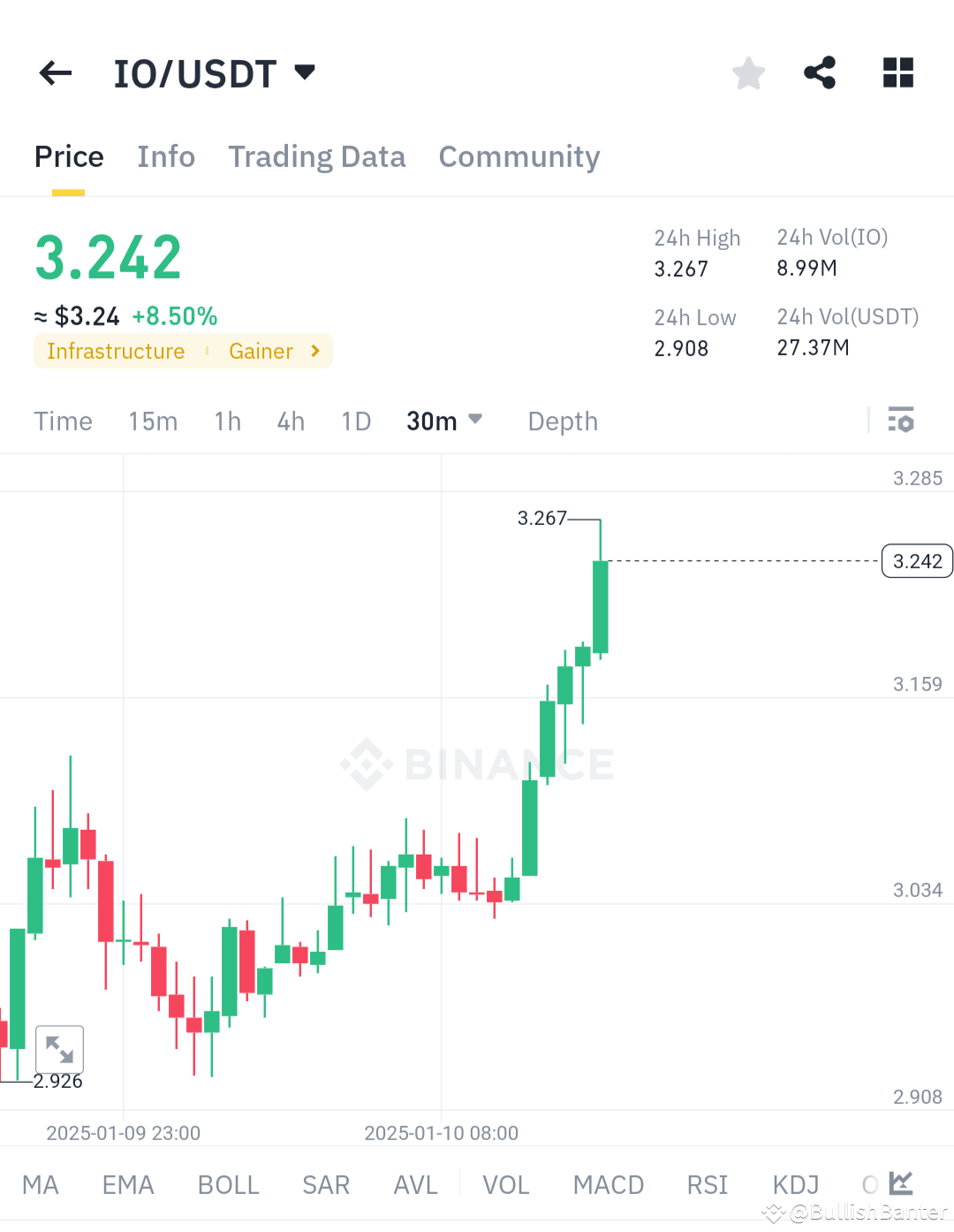Click the 3.242 current price label
This screenshot has height=1232, width=954.
pyautogui.click(x=916, y=560)
